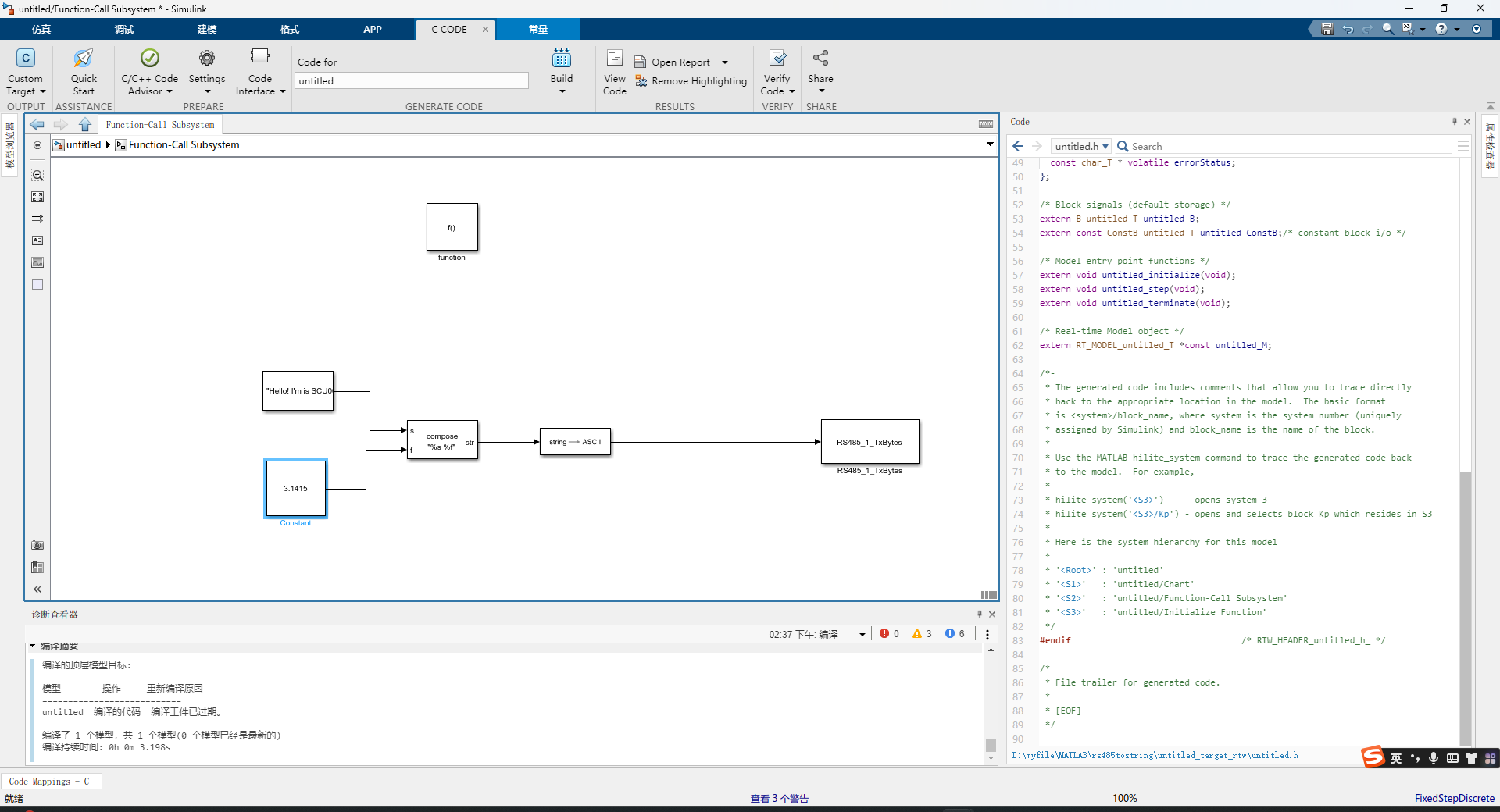This screenshot has height=812, width=1500.
Task: Click the View Code button
Action: [615, 72]
